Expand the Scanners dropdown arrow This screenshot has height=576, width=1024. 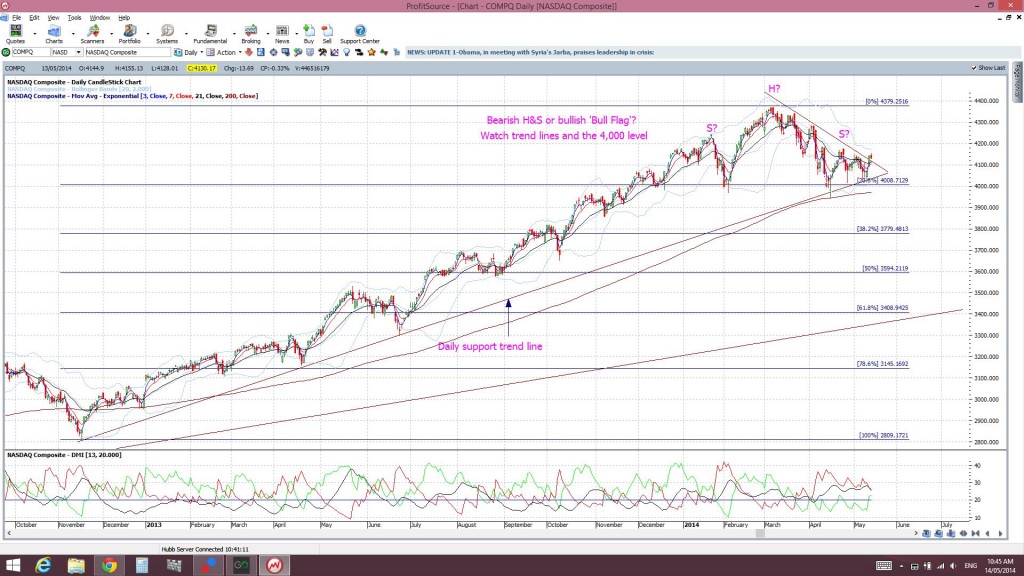[x=111, y=33]
